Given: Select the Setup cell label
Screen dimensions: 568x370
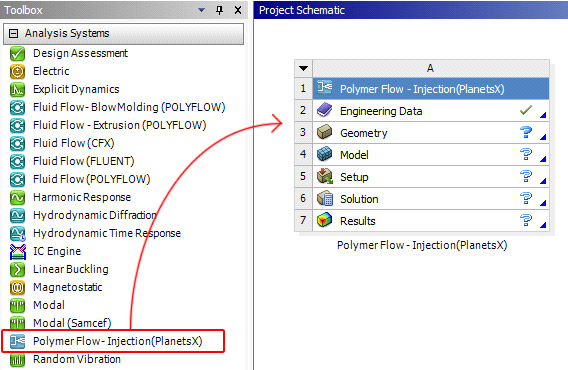Looking at the screenshot, I should pyautogui.click(x=354, y=177).
